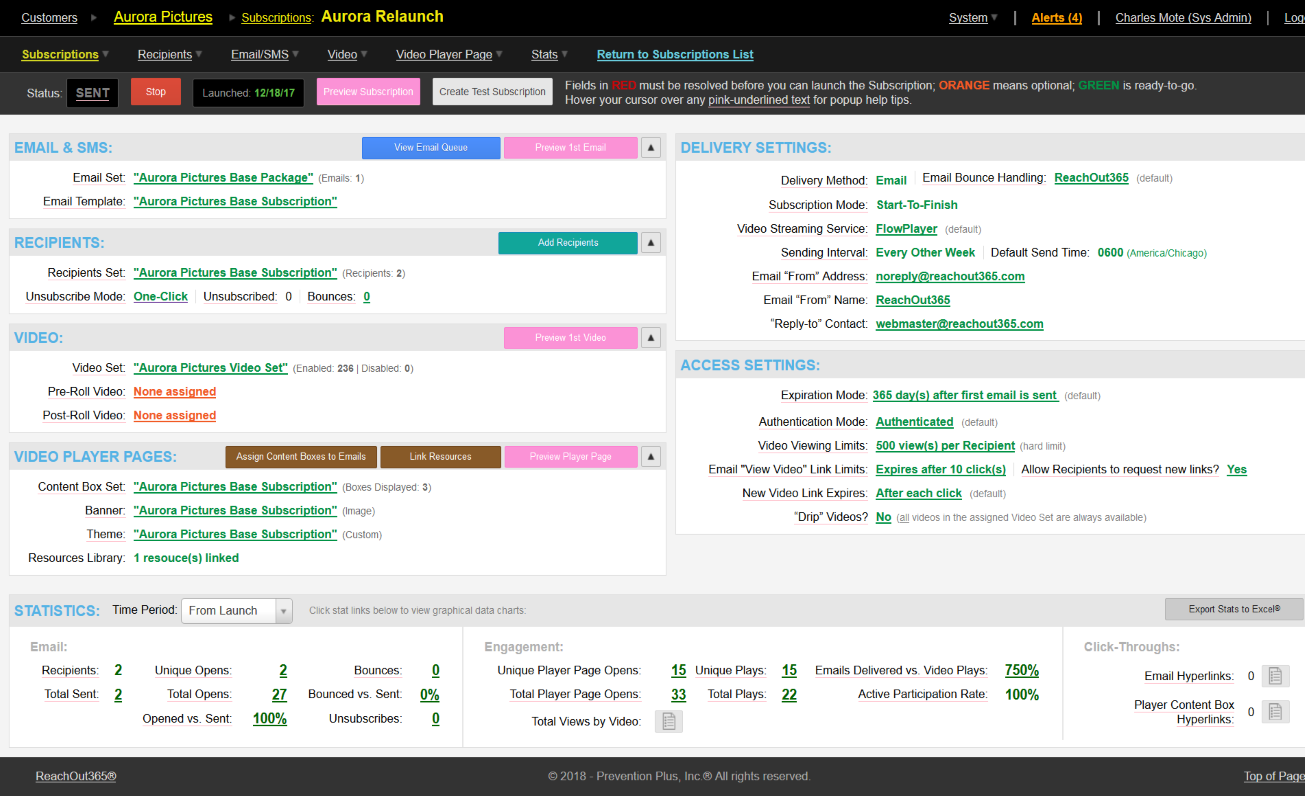Click Opened vs. Sent 100% stat
The width and height of the screenshot is (1305, 796).
coord(270,719)
